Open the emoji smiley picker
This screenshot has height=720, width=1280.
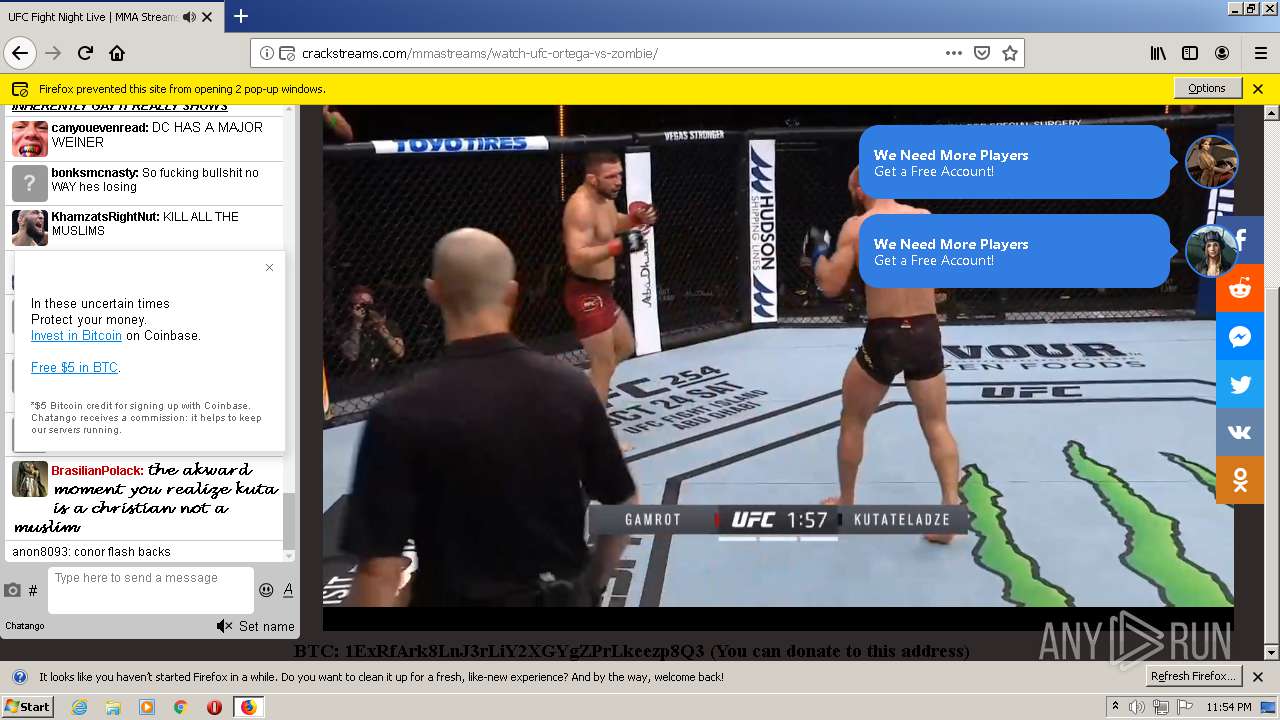pos(266,590)
